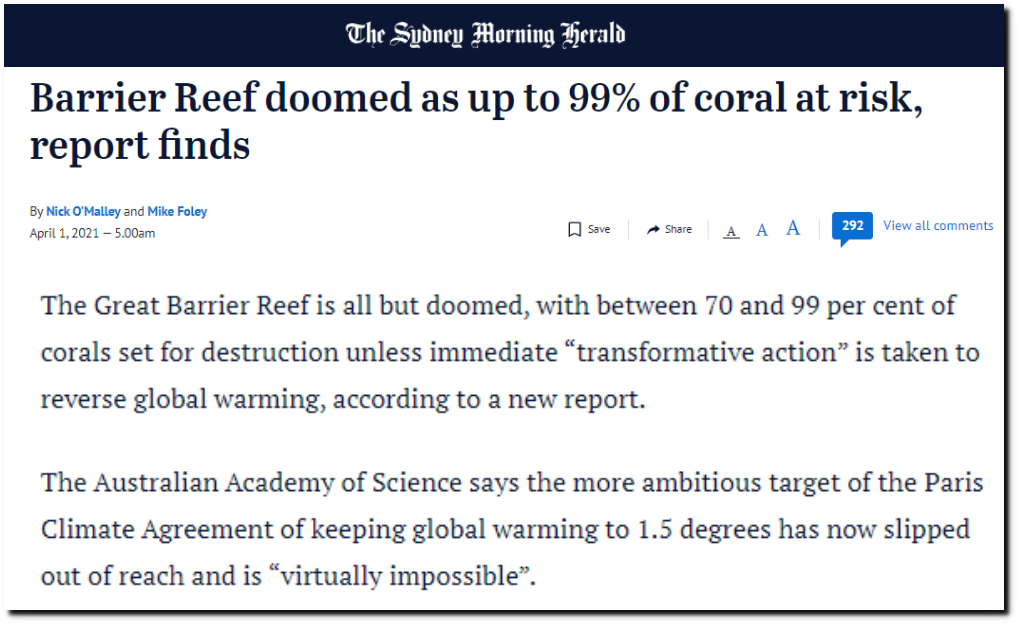This screenshot has height=624, width=1018.
Task: Select the smallest underlined A font size
Action: 731,232
